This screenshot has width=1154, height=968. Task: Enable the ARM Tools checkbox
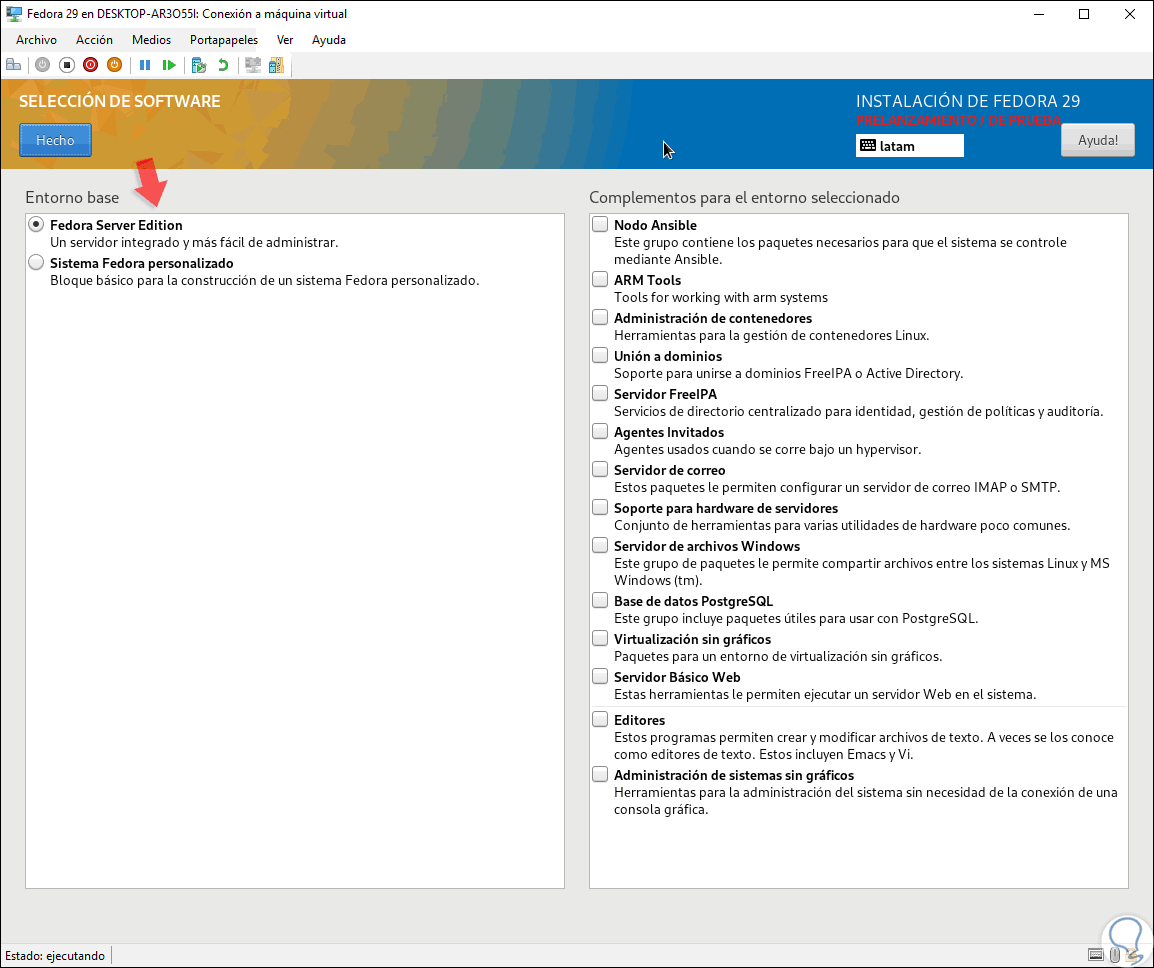[x=600, y=280]
